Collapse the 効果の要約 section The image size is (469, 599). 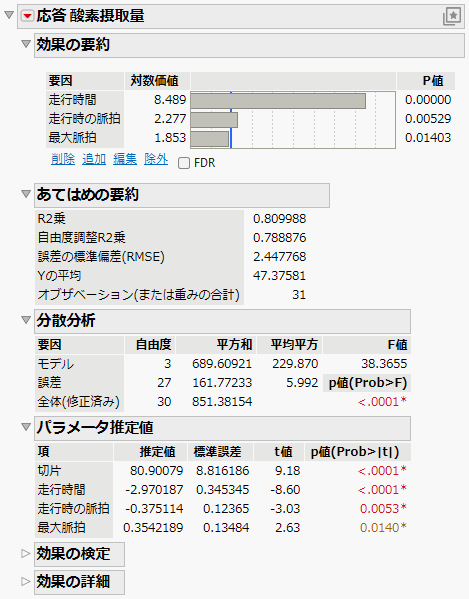coord(26,44)
